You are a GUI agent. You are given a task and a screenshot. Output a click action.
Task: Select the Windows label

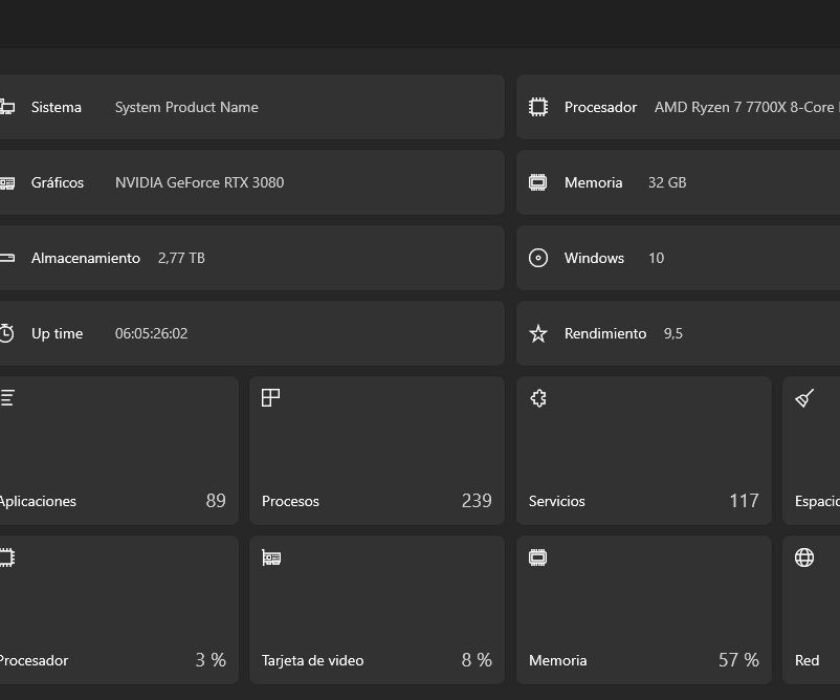[x=594, y=258]
